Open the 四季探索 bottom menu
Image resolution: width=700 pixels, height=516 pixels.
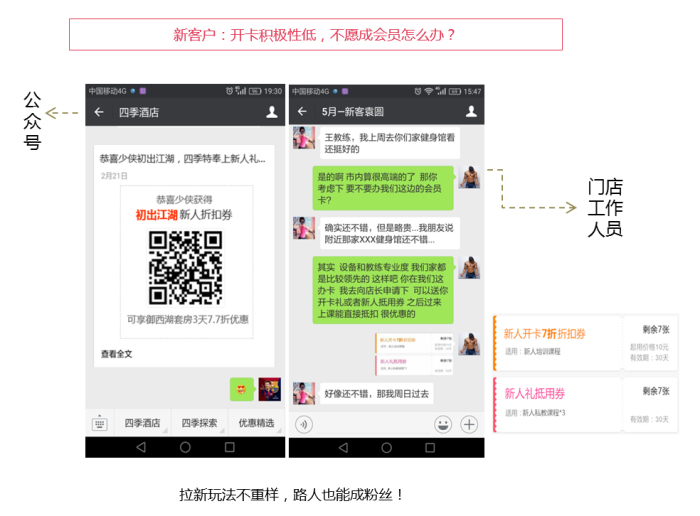199,423
